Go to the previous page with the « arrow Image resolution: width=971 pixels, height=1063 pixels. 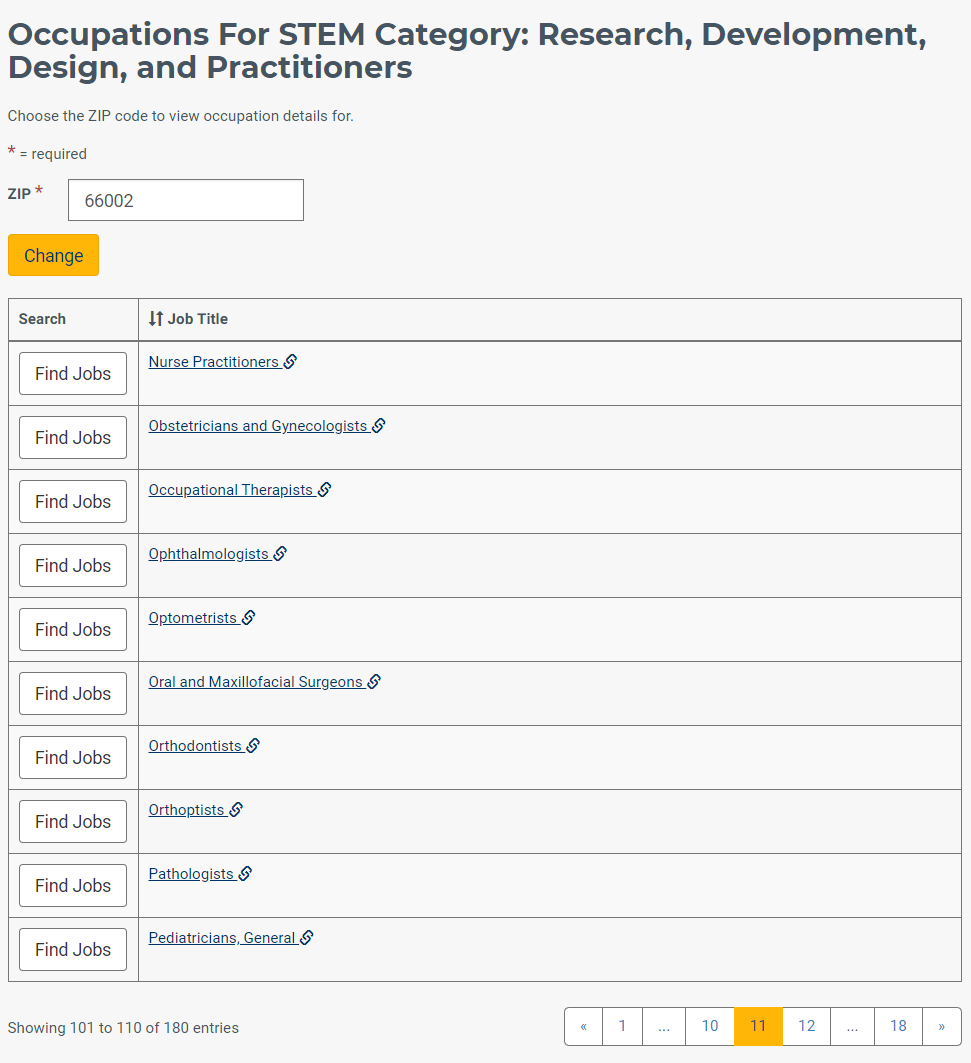pos(583,1026)
